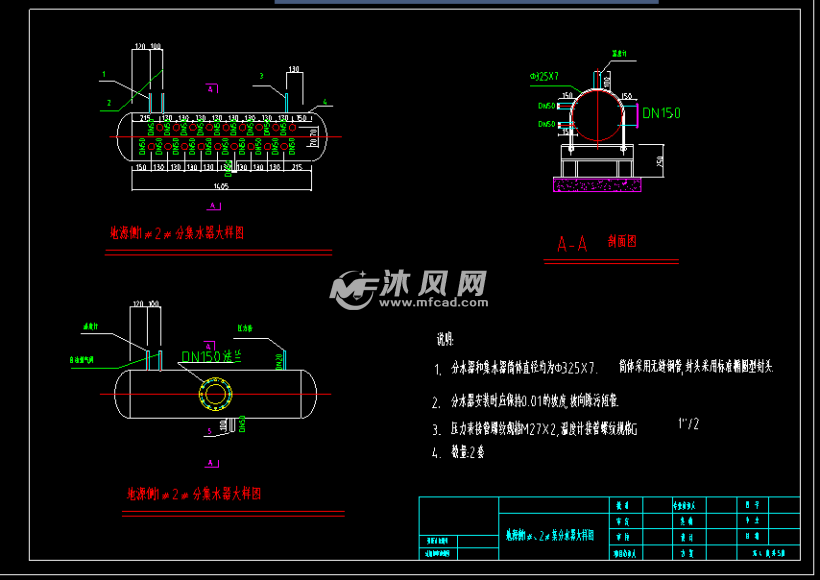This screenshot has height=580, width=820.
Task: Select the Φ325X7 label above section view
Action: click(x=545, y=76)
